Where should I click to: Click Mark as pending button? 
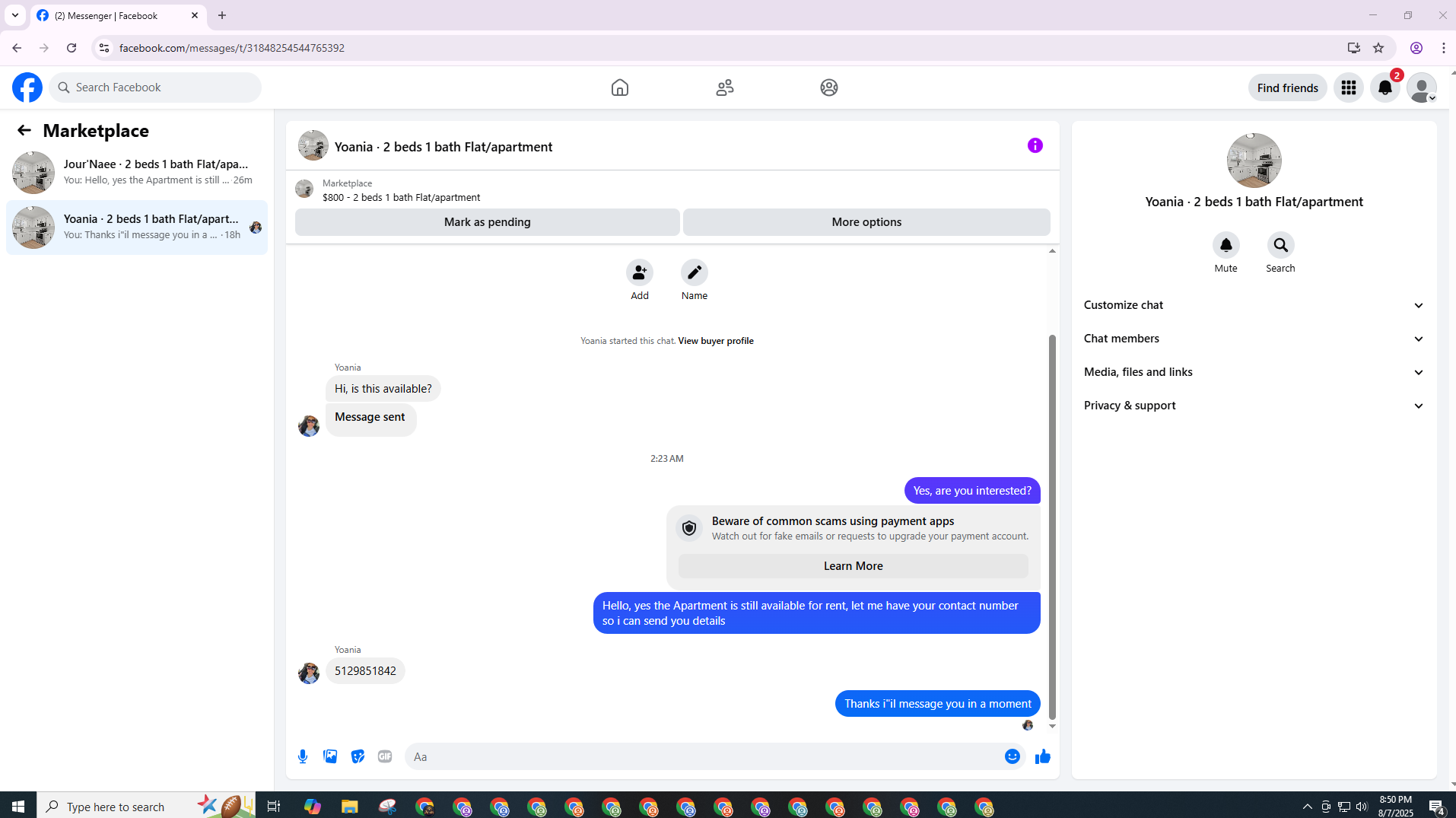pos(488,222)
